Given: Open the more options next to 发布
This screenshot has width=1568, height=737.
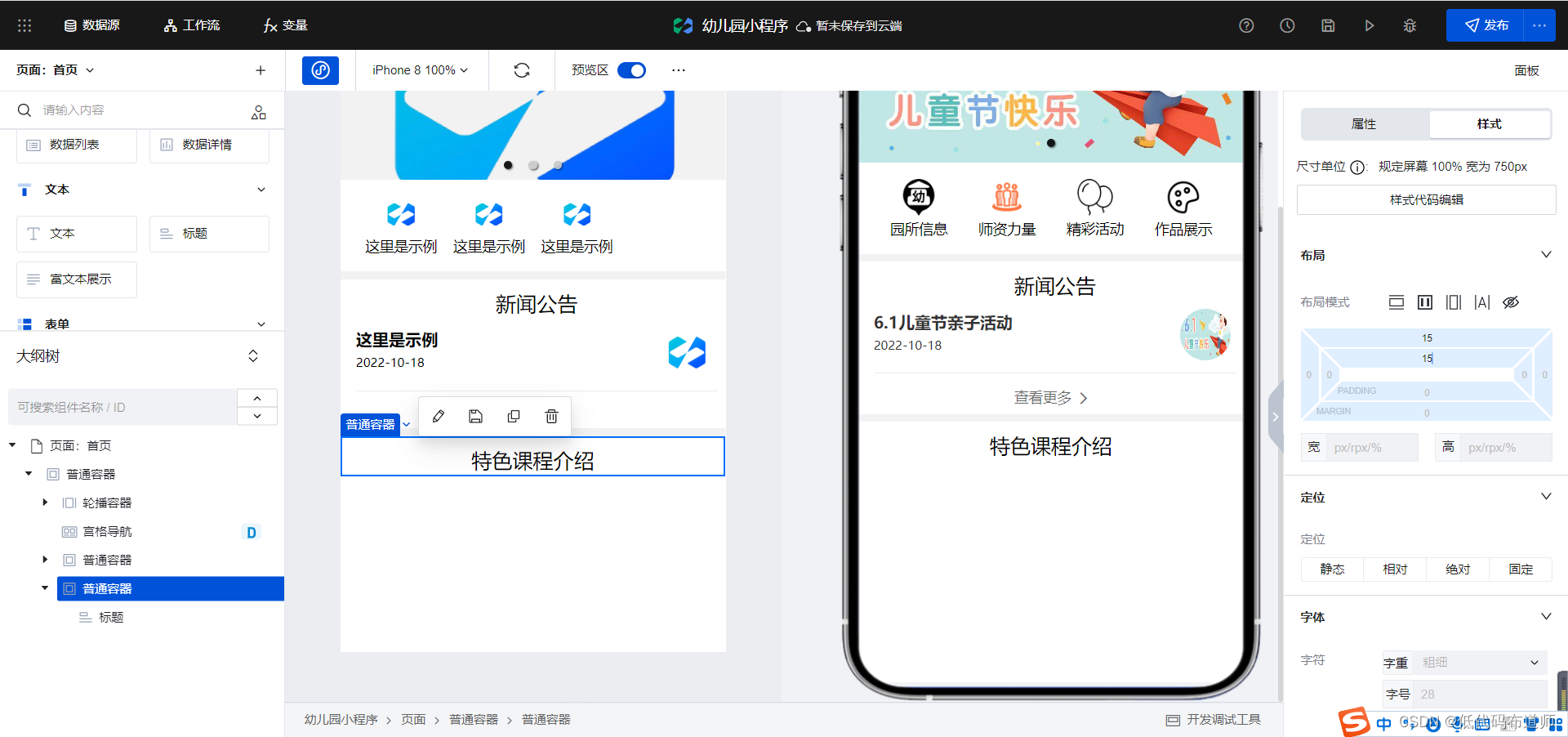Looking at the screenshot, I should [x=1539, y=25].
